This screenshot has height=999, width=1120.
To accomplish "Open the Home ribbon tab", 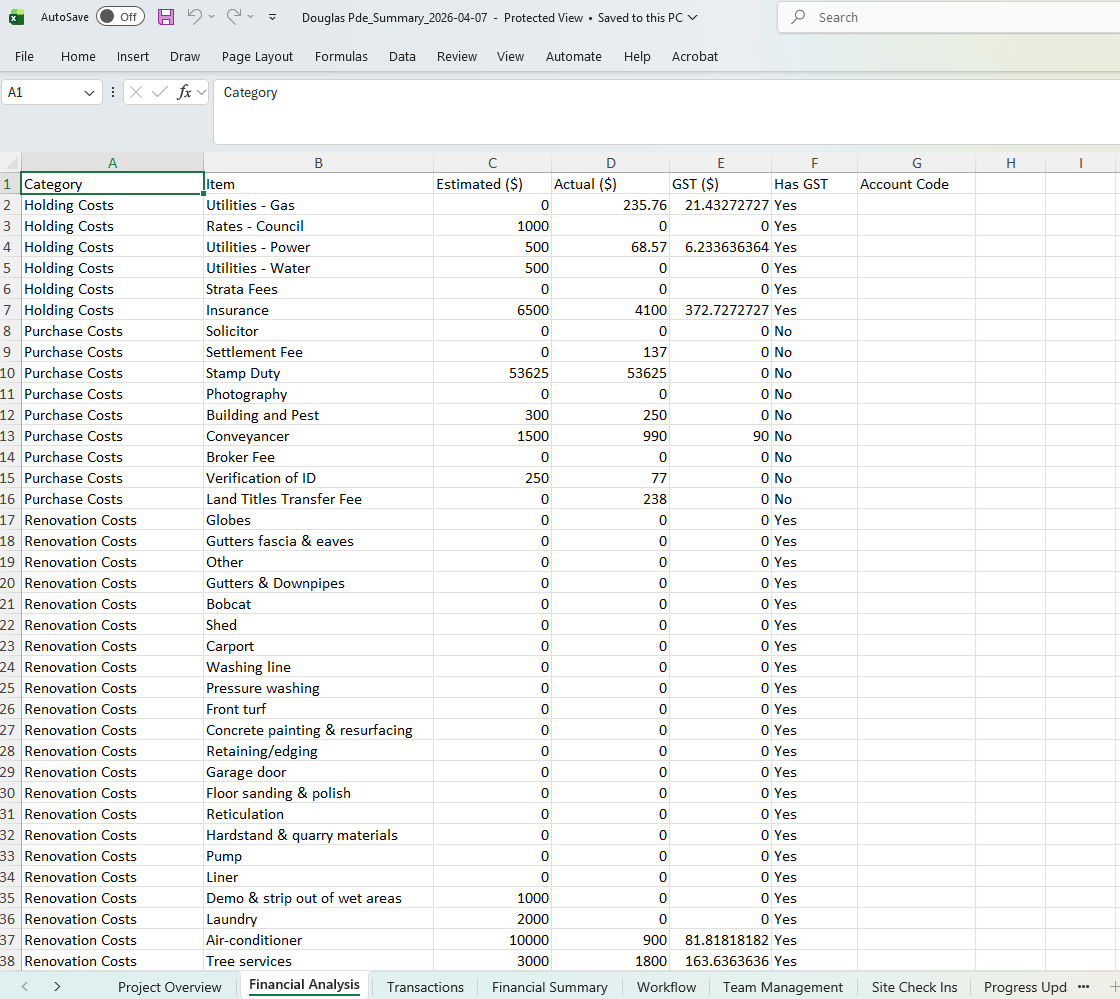I will point(78,56).
